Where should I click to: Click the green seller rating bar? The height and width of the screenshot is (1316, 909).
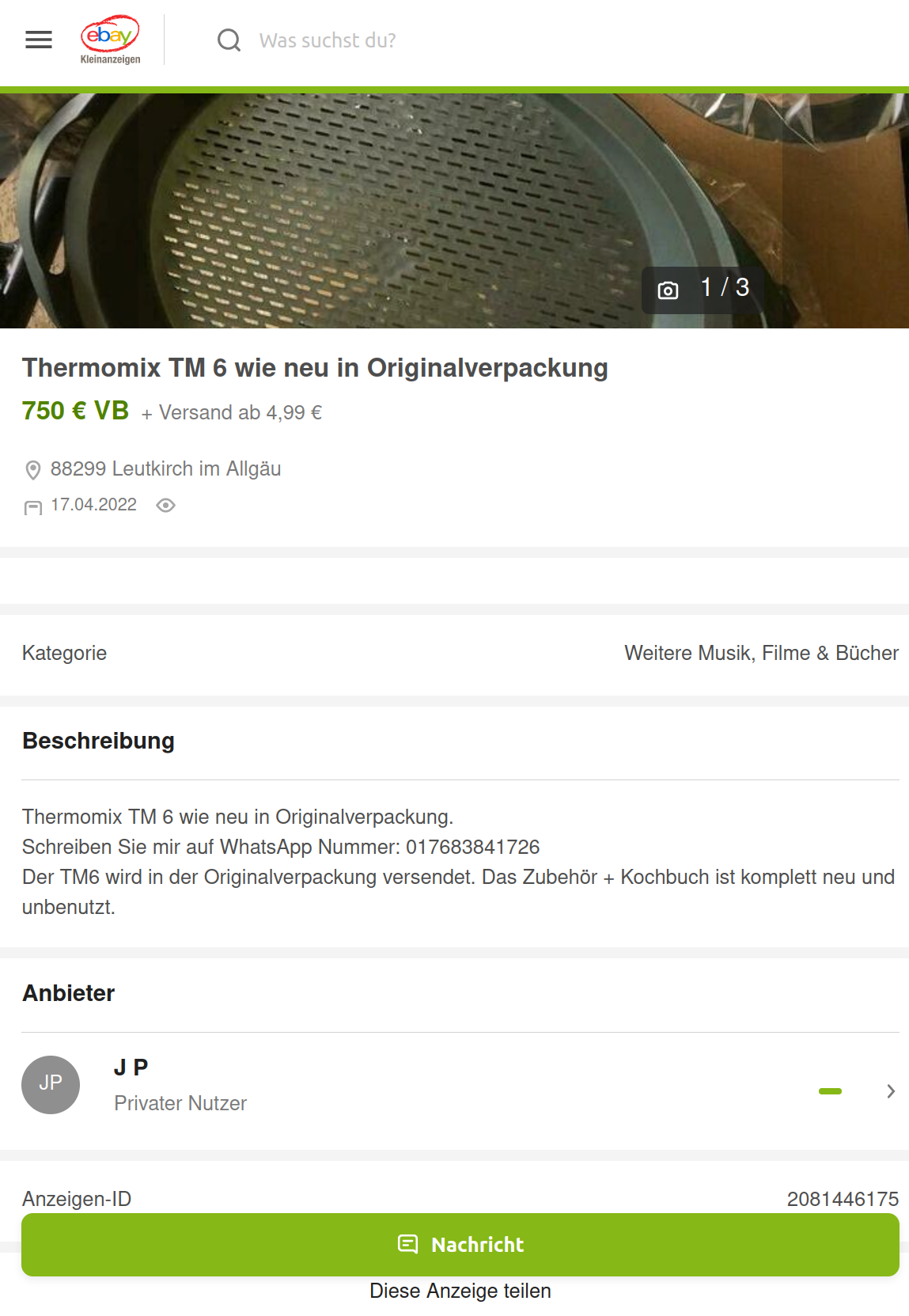point(830,1091)
